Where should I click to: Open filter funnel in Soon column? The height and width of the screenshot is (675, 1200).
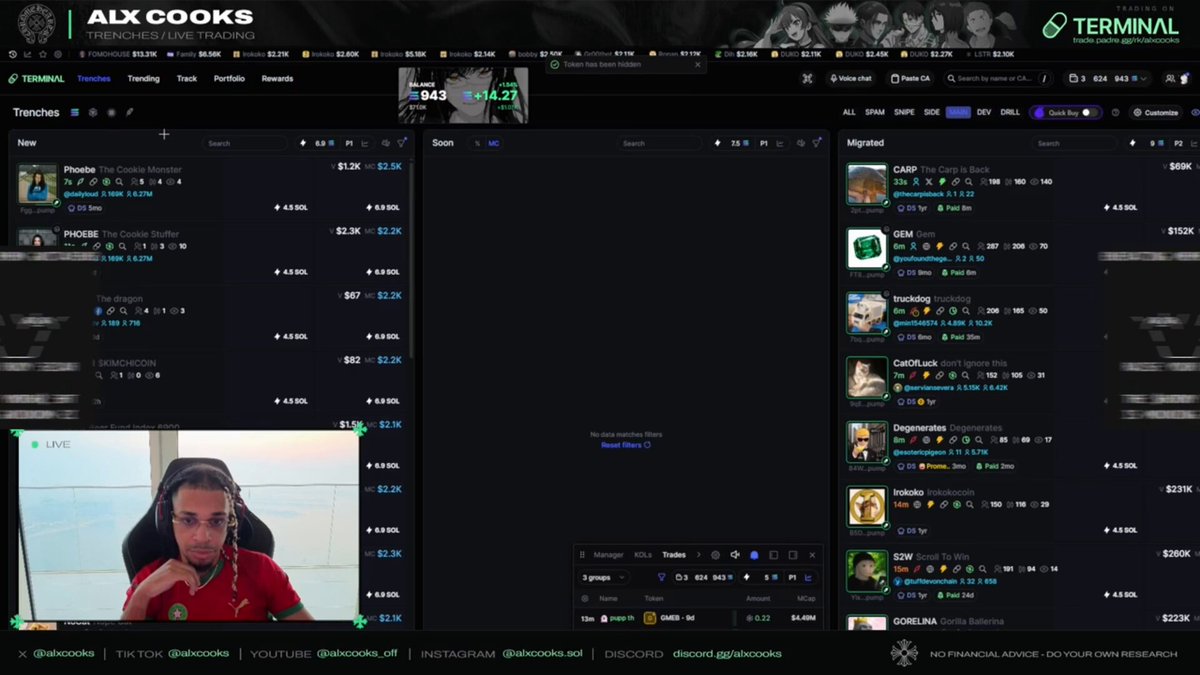[817, 143]
